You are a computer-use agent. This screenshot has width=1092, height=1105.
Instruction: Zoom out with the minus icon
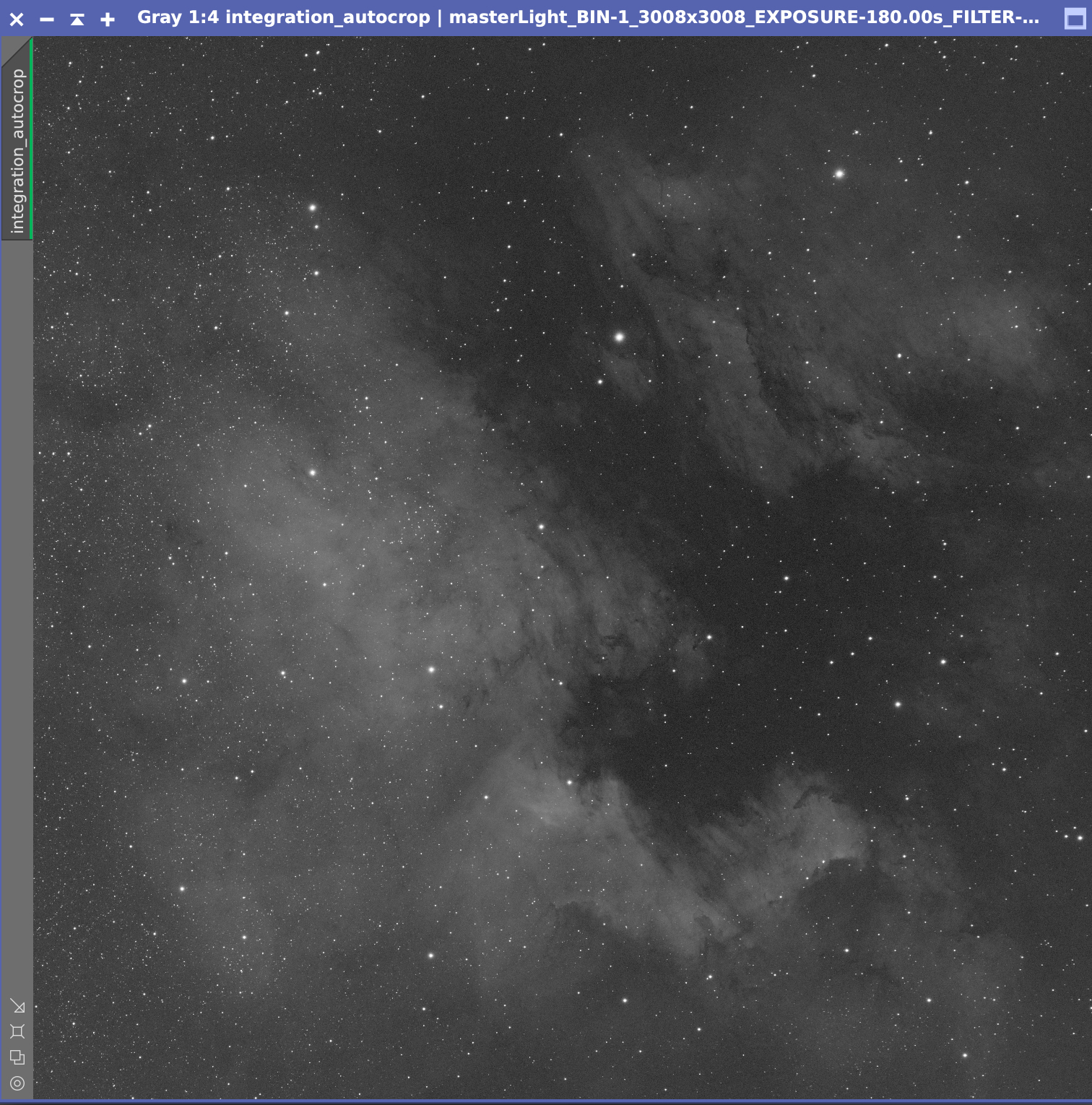46,19
